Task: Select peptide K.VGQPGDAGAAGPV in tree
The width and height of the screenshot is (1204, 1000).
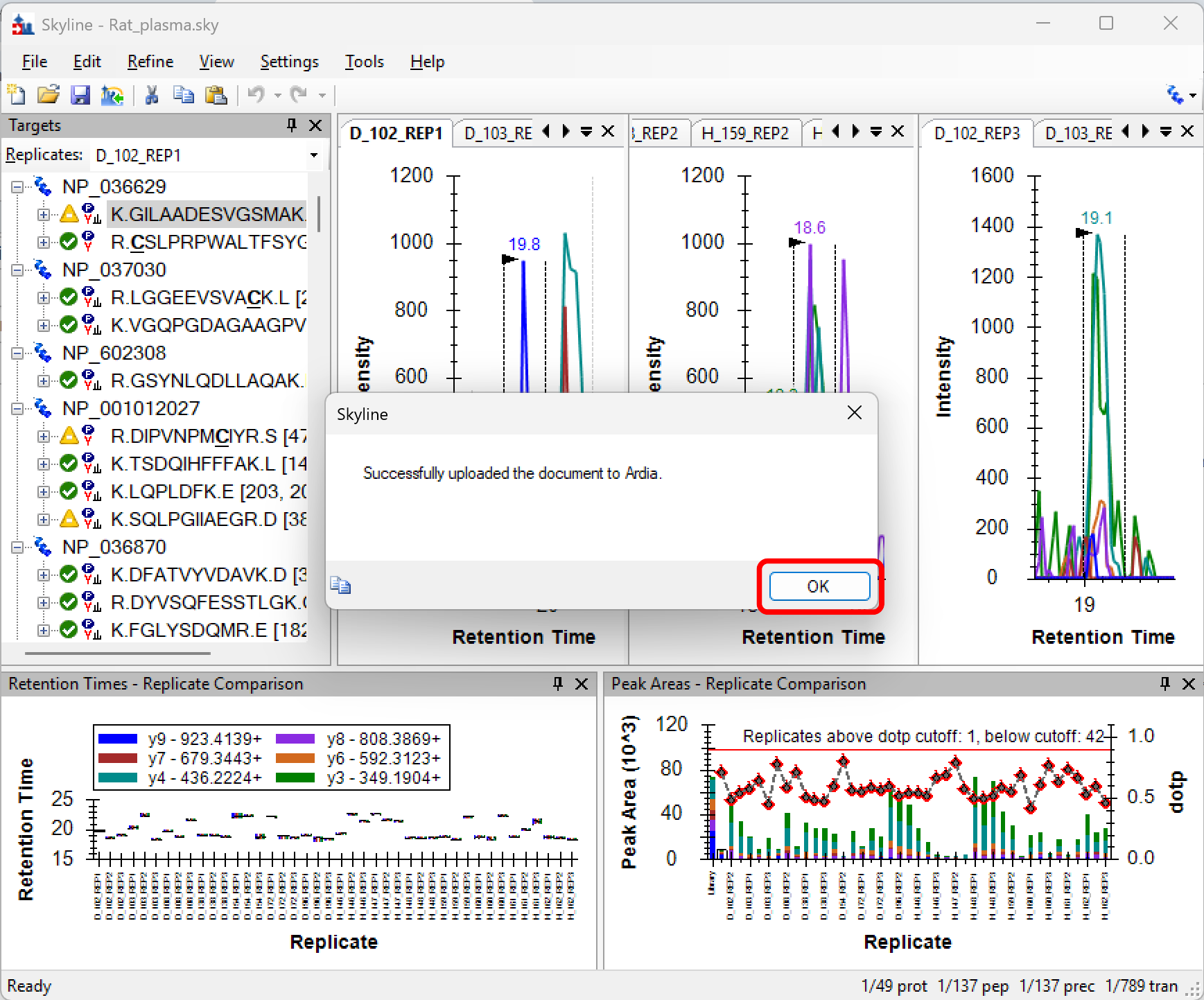Action: [x=208, y=325]
